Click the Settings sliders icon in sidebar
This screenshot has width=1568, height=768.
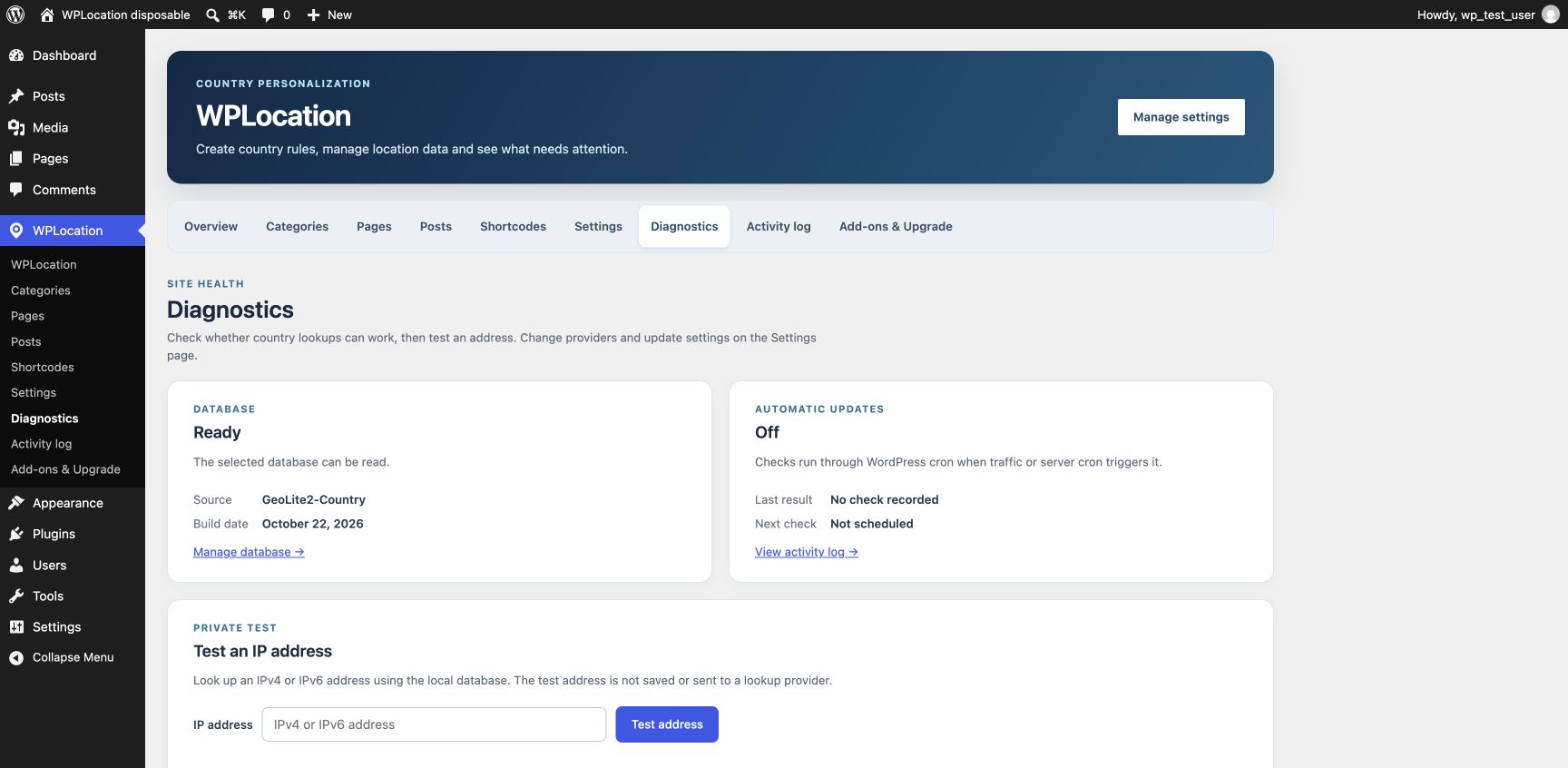(x=16, y=627)
